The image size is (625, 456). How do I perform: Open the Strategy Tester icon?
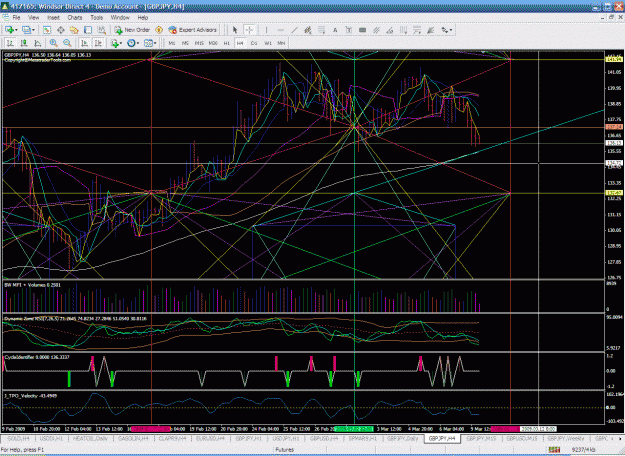click(102, 30)
